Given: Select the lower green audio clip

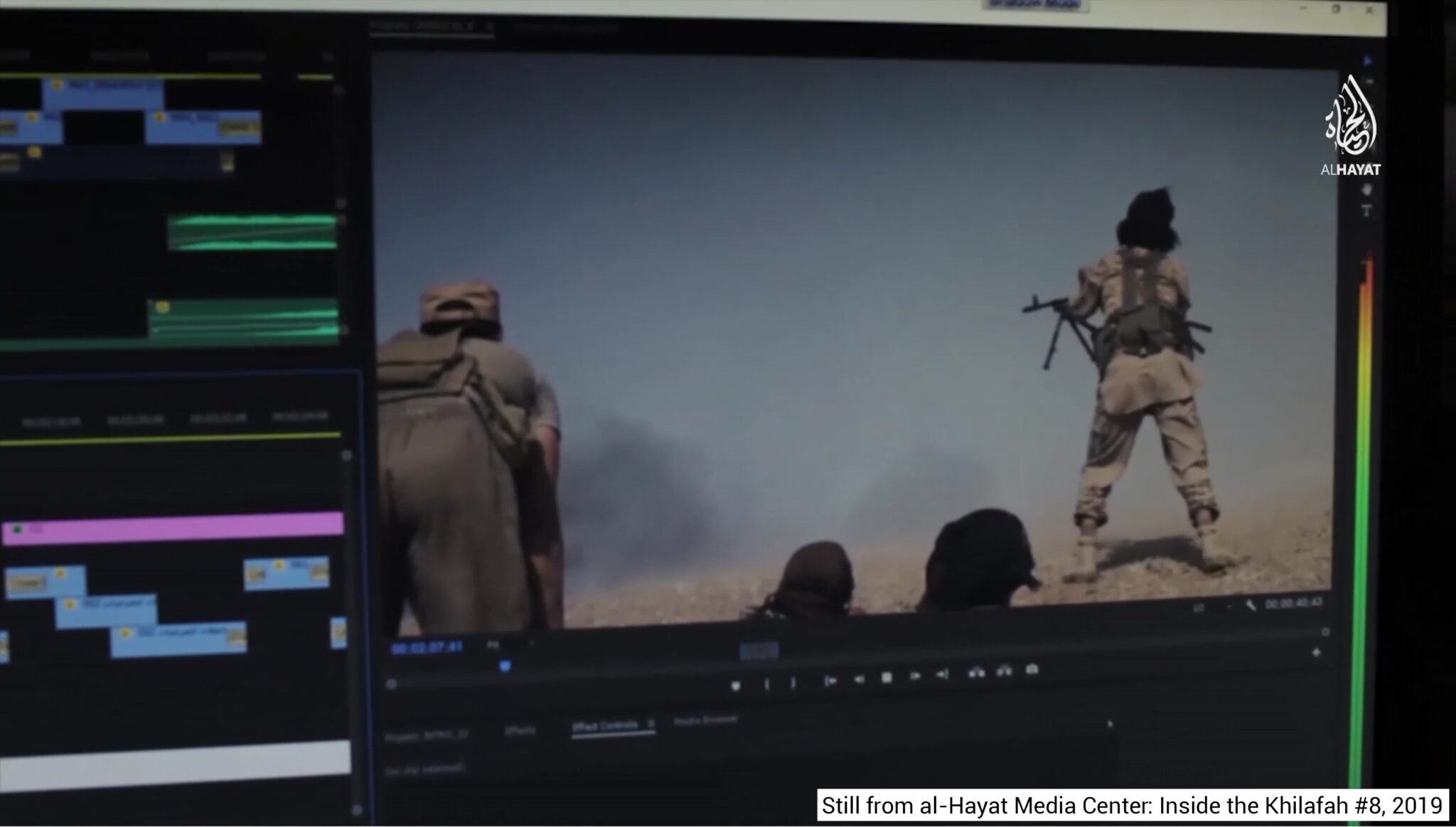Looking at the screenshot, I should [x=243, y=319].
